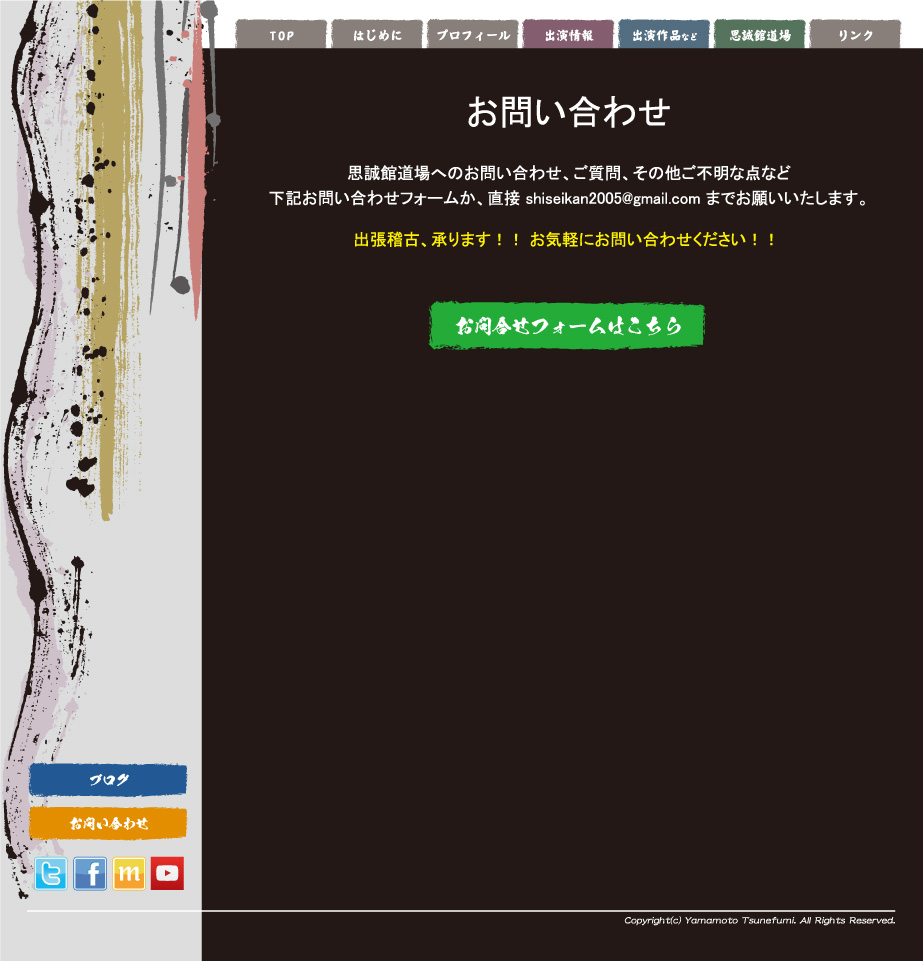
Task: Click the green お問合せフォームはこちら button
Action: (567, 326)
